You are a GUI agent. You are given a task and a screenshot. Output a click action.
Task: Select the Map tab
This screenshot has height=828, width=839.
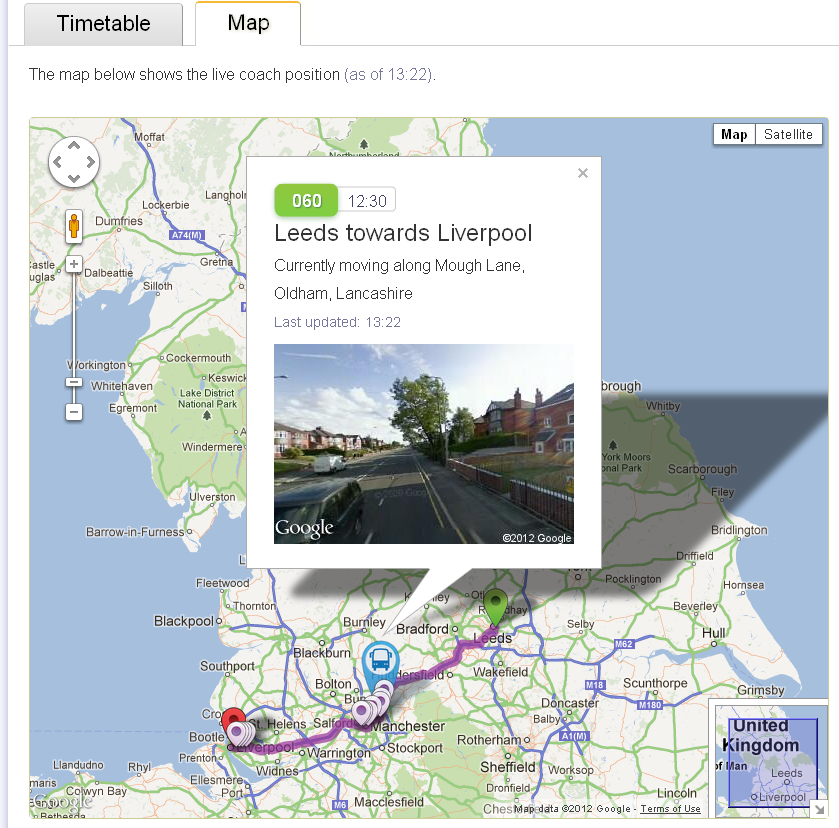[x=248, y=24]
